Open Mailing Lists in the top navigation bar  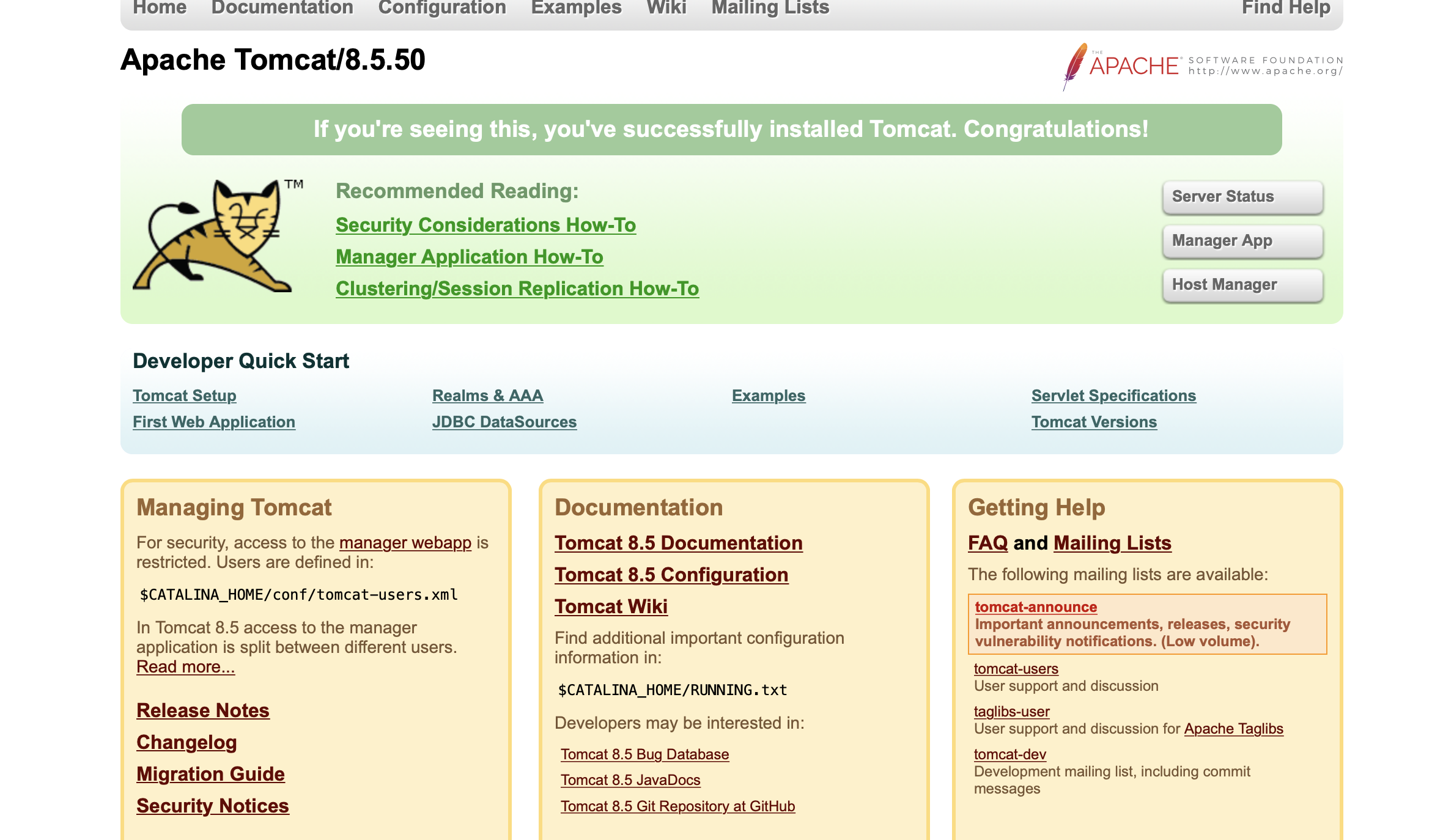point(770,8)
